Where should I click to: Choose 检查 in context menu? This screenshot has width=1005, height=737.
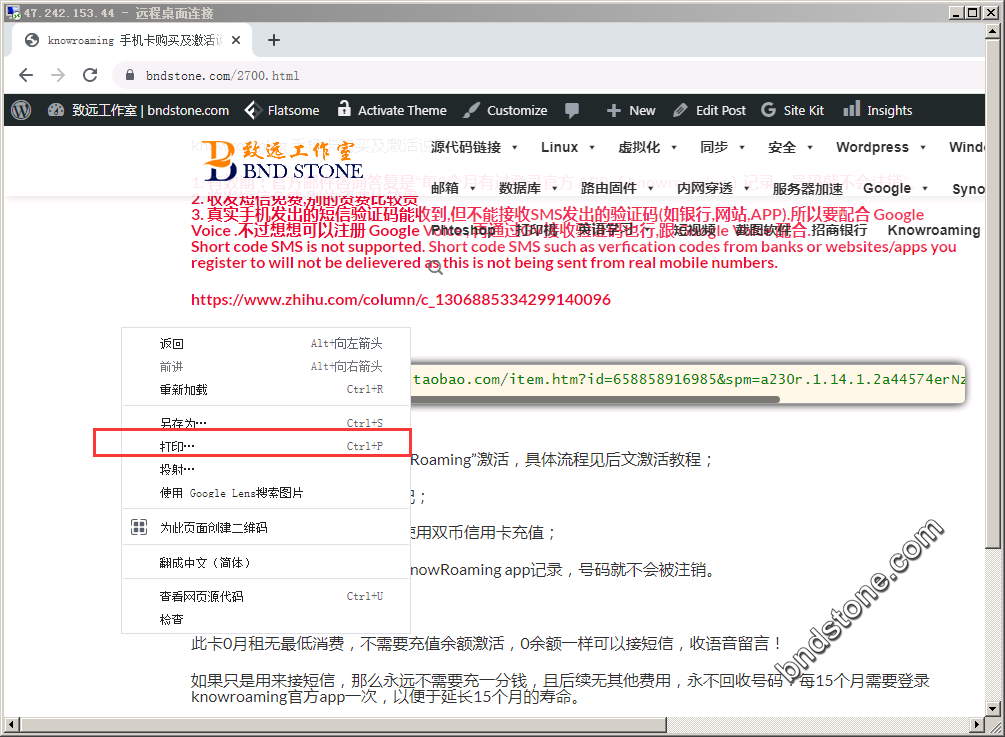(266, 619)
